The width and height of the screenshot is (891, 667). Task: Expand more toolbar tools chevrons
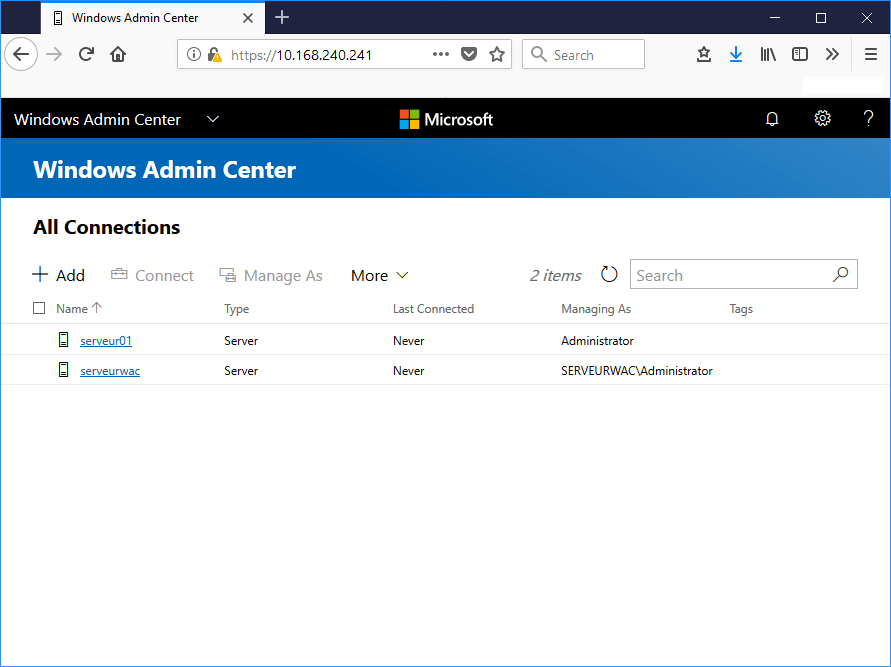832,55
